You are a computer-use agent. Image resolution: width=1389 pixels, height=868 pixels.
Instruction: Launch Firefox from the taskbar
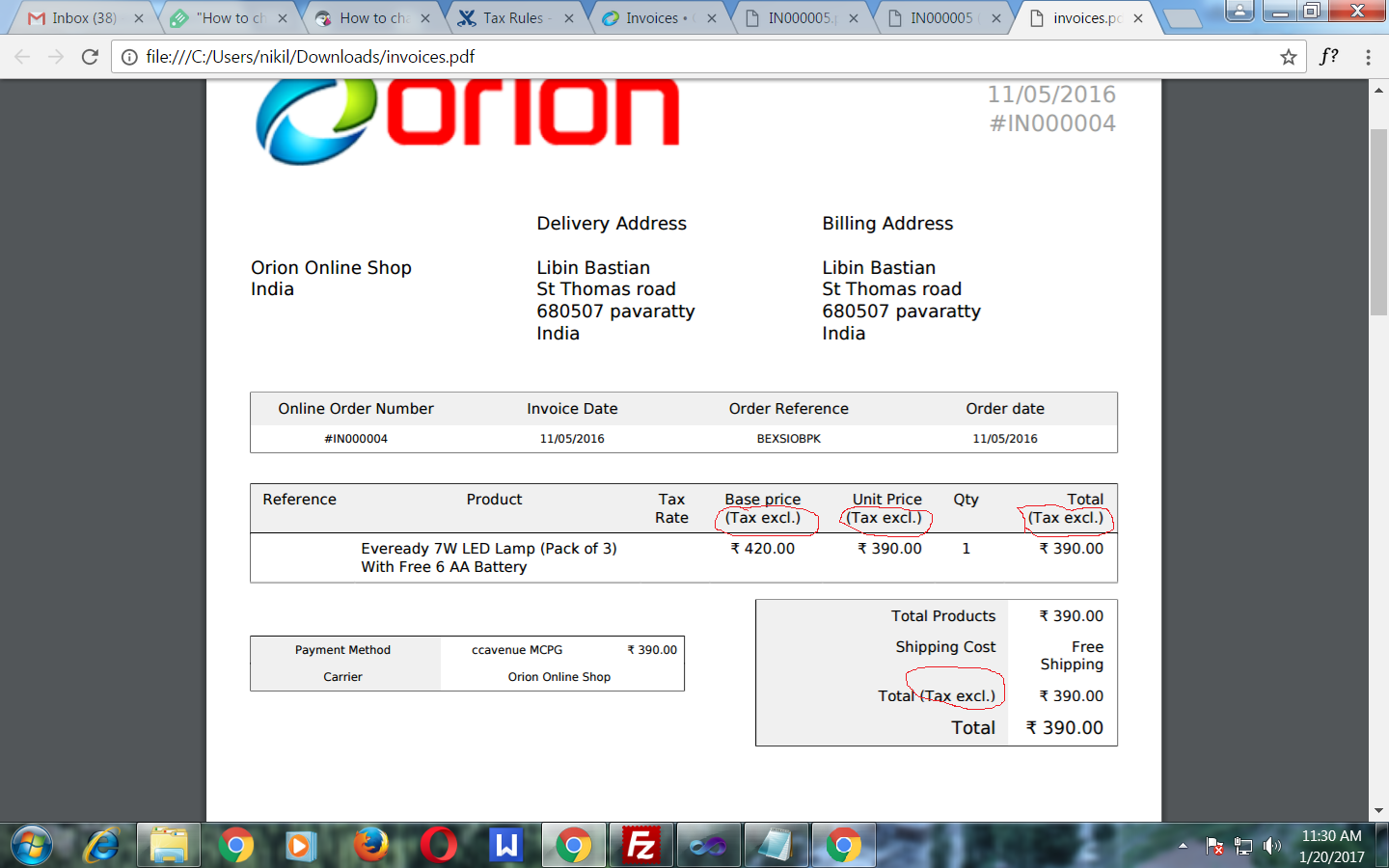click(370, 846)
